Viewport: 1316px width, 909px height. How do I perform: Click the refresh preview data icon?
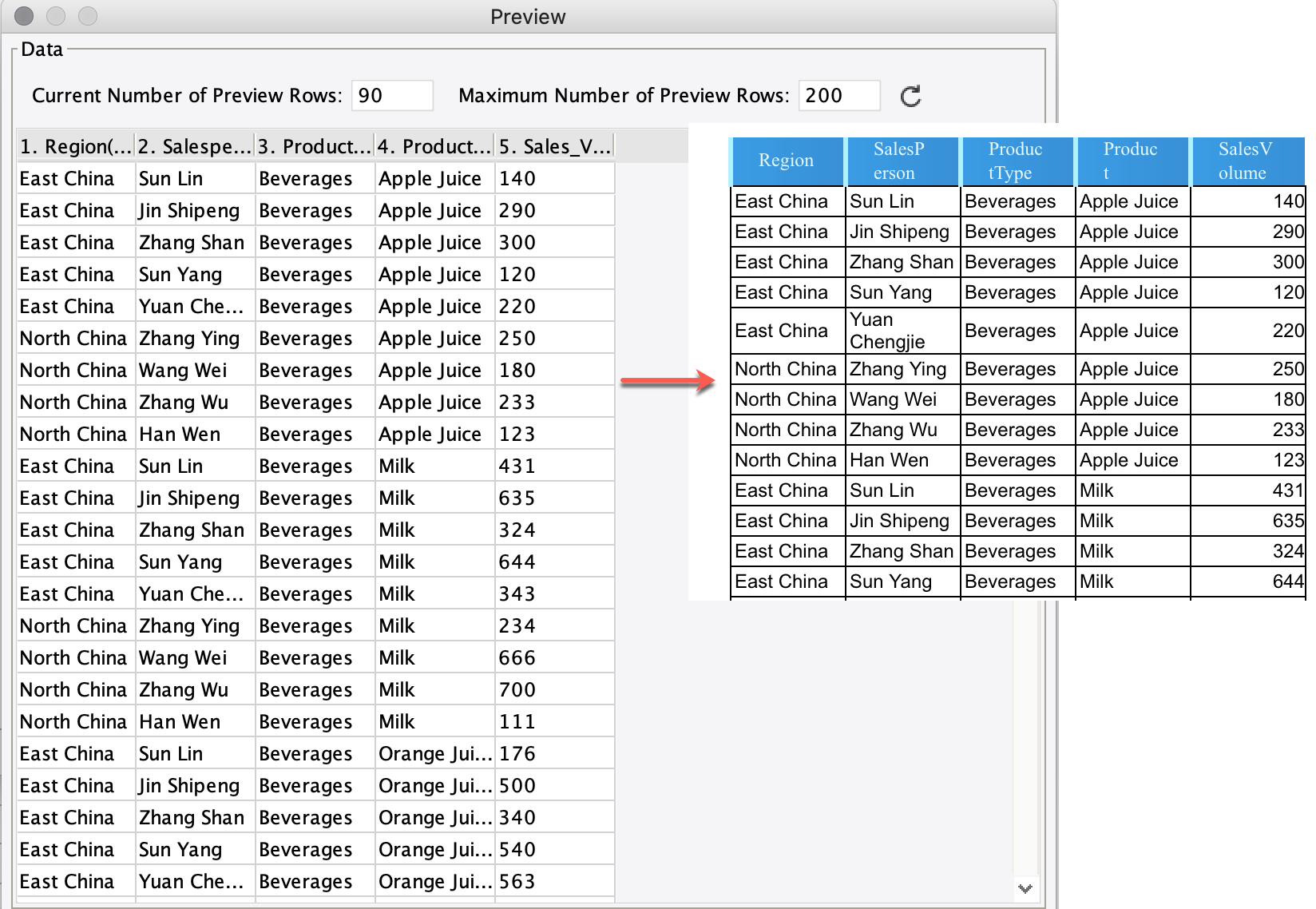(x=910, y=96)
